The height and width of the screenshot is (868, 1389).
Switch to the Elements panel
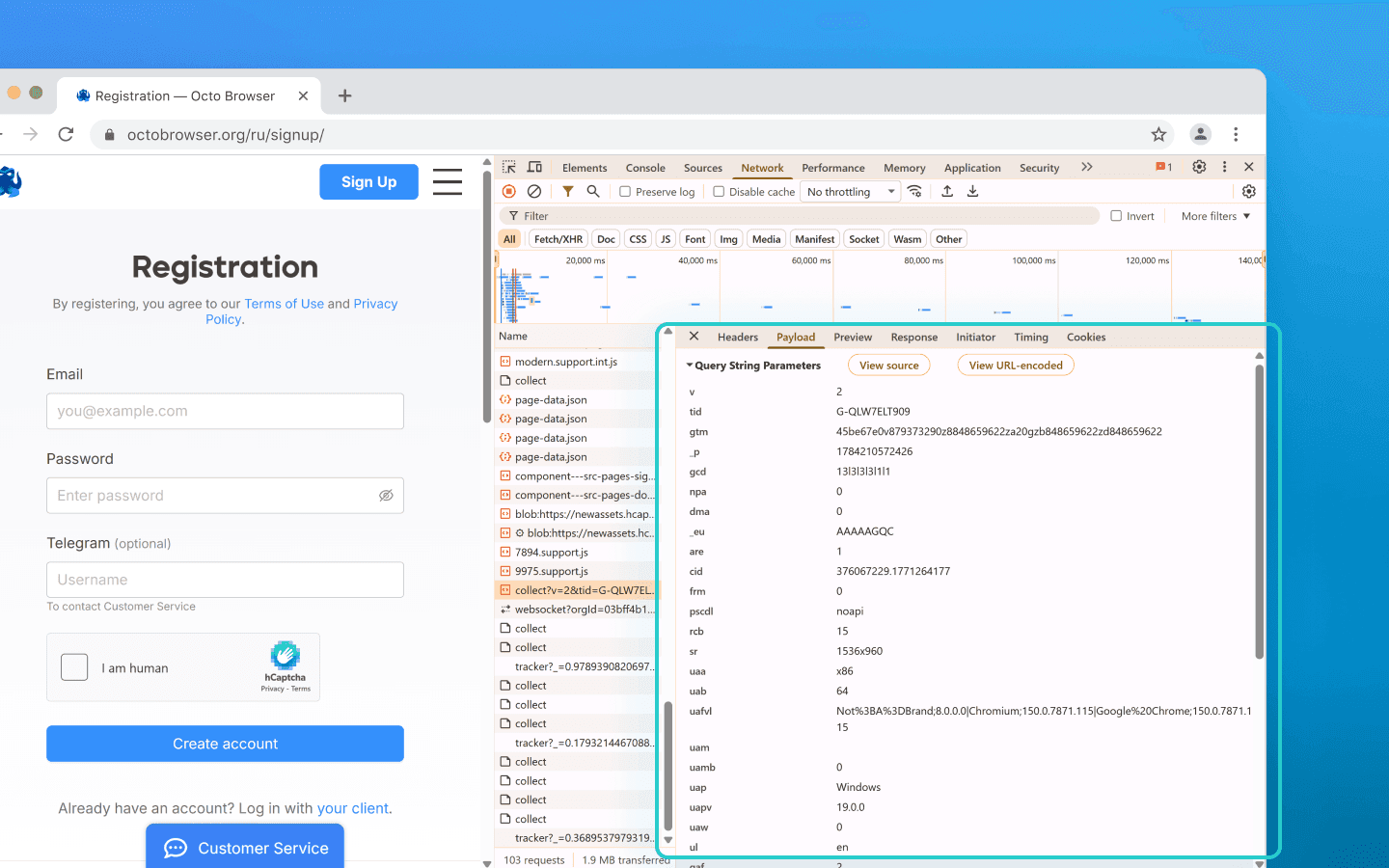click(x=585, y=168)
